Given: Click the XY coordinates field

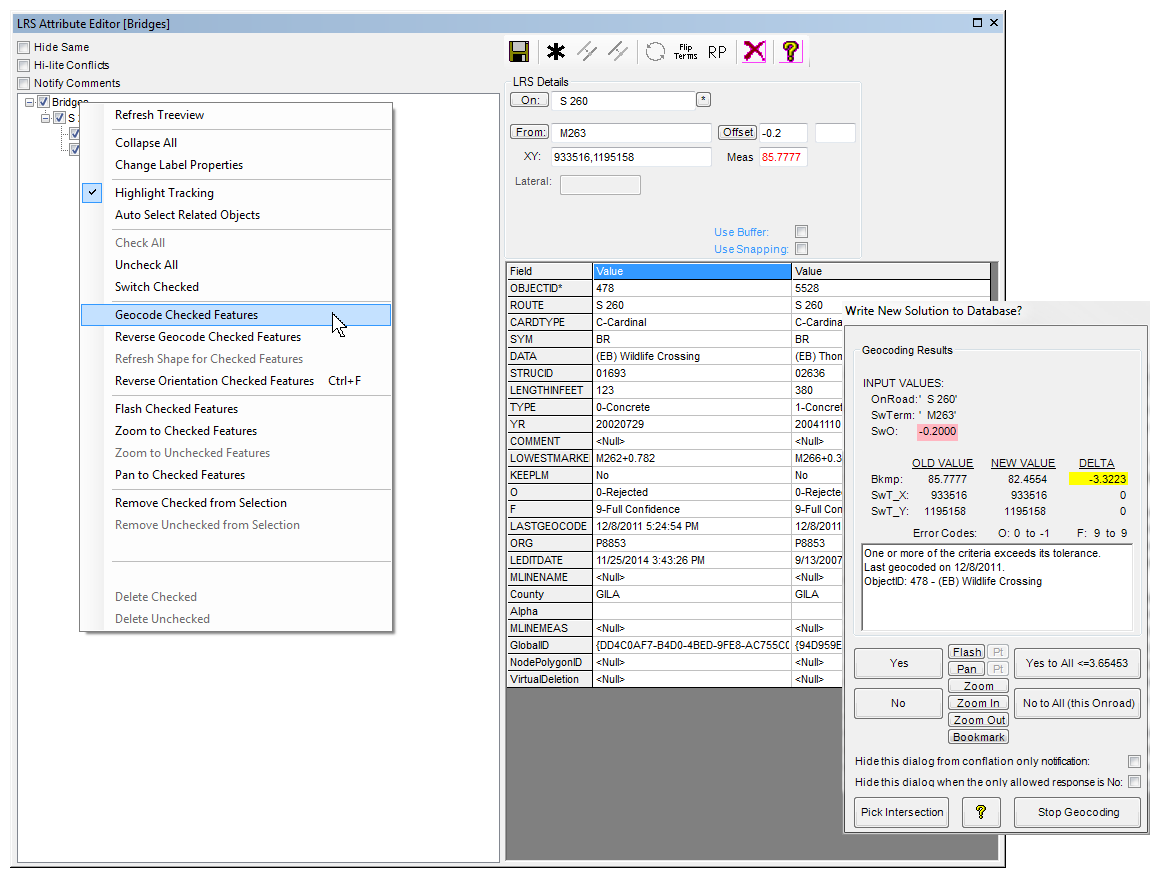Looking at the screenshot, I should tap(632, 157).
